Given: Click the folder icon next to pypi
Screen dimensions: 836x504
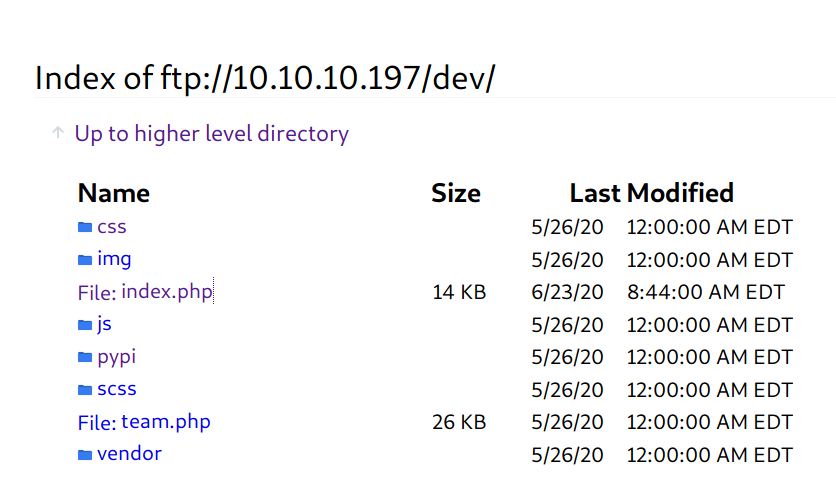Looking at the screenshot, I should pyautogui.click(x=85, y=357).
